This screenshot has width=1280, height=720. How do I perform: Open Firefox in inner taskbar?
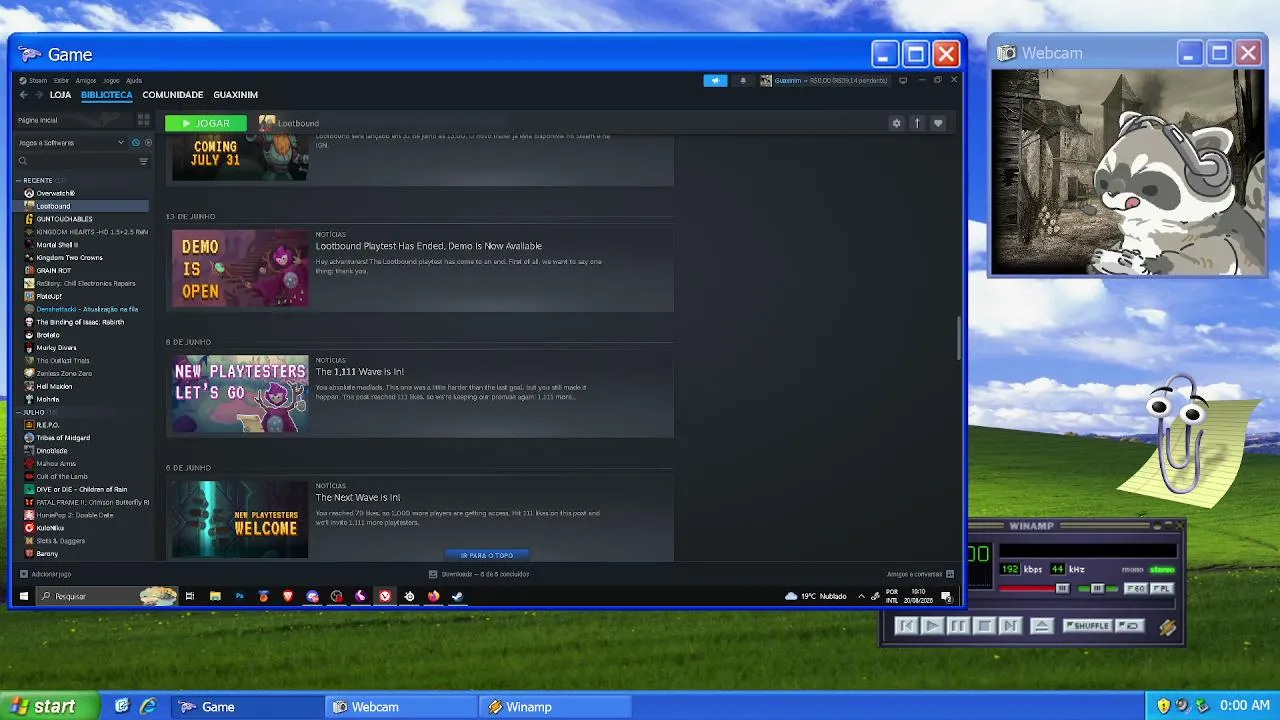click(433, 596)
